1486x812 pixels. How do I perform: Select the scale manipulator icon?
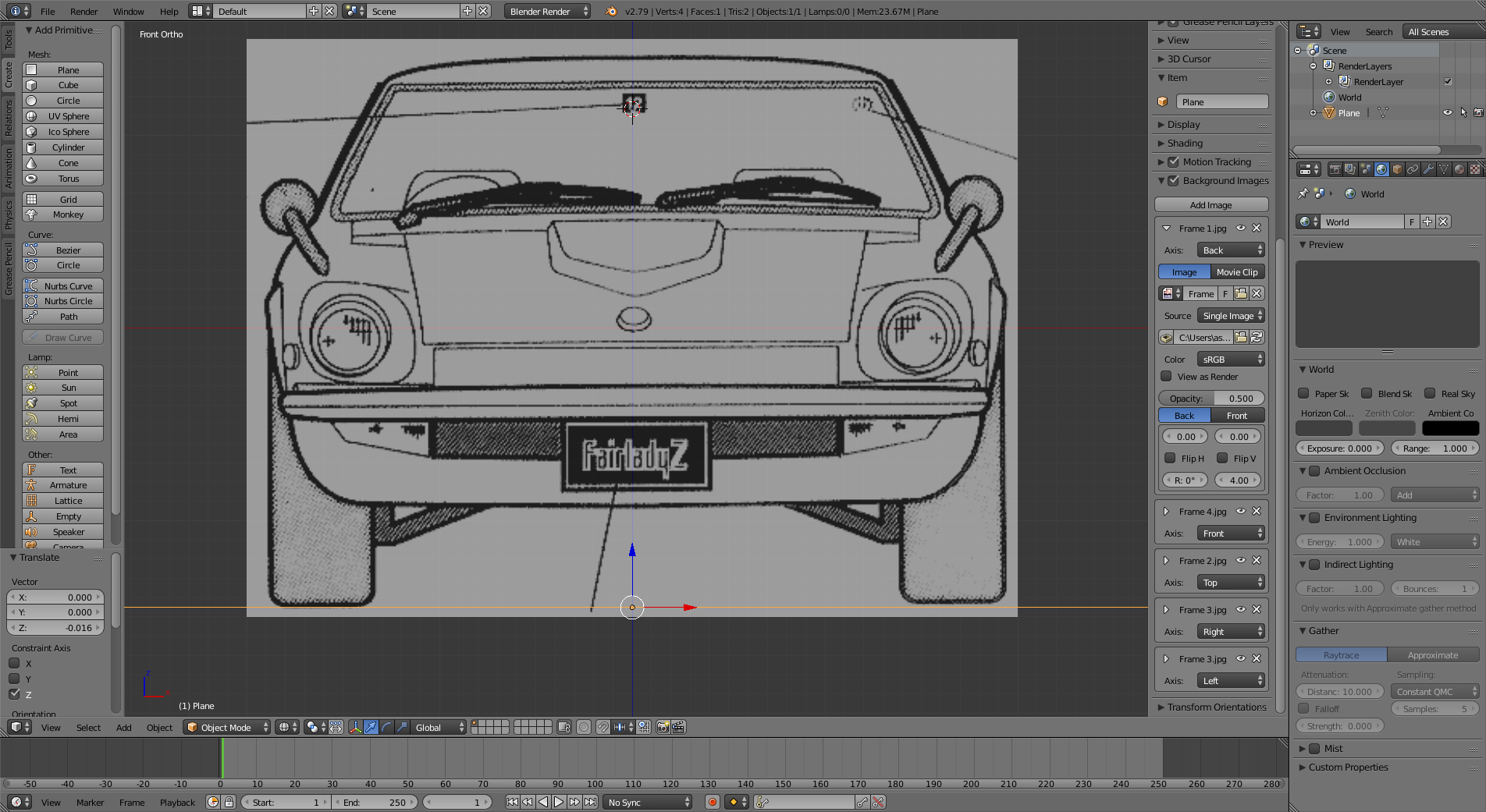point(402,727)
